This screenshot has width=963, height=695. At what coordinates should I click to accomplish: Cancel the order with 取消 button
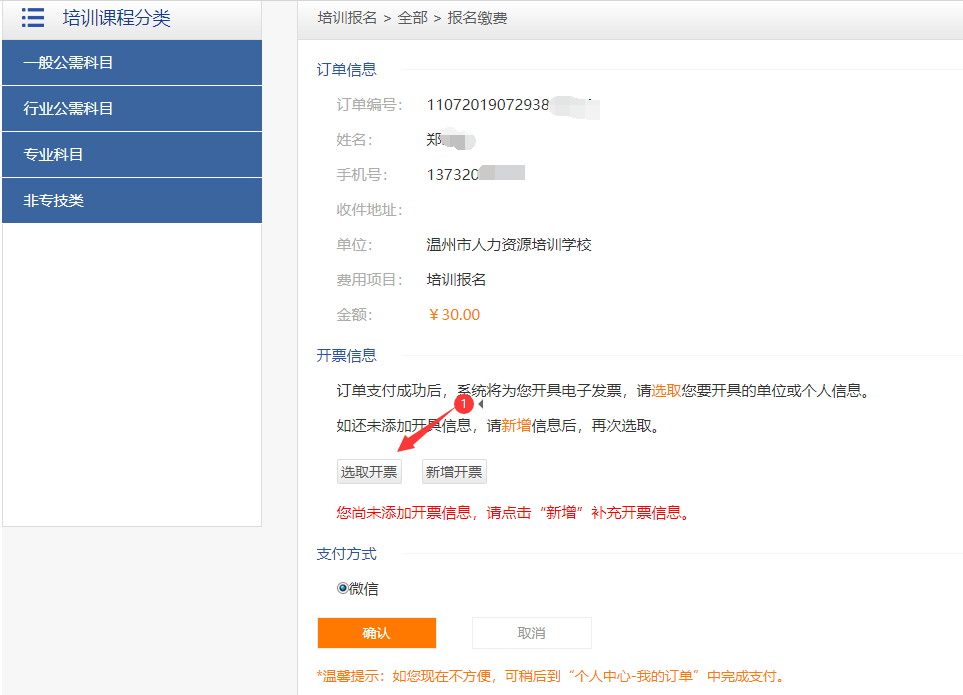click(x=531, y=633)
